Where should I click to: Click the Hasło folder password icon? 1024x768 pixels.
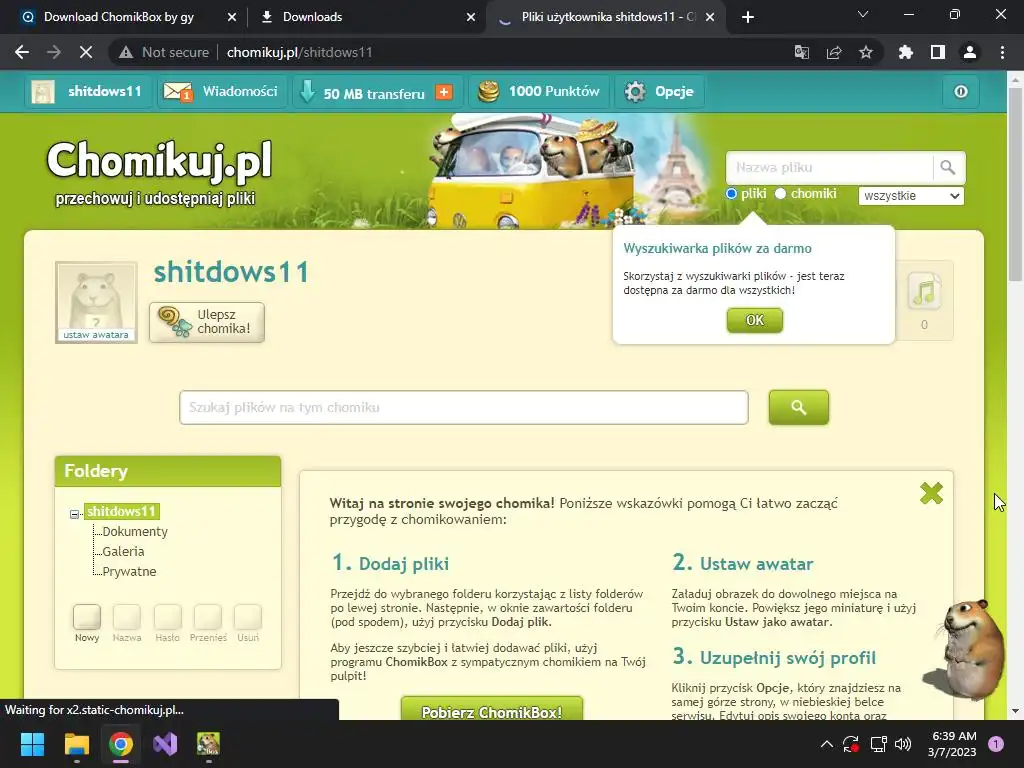[167, 617]
